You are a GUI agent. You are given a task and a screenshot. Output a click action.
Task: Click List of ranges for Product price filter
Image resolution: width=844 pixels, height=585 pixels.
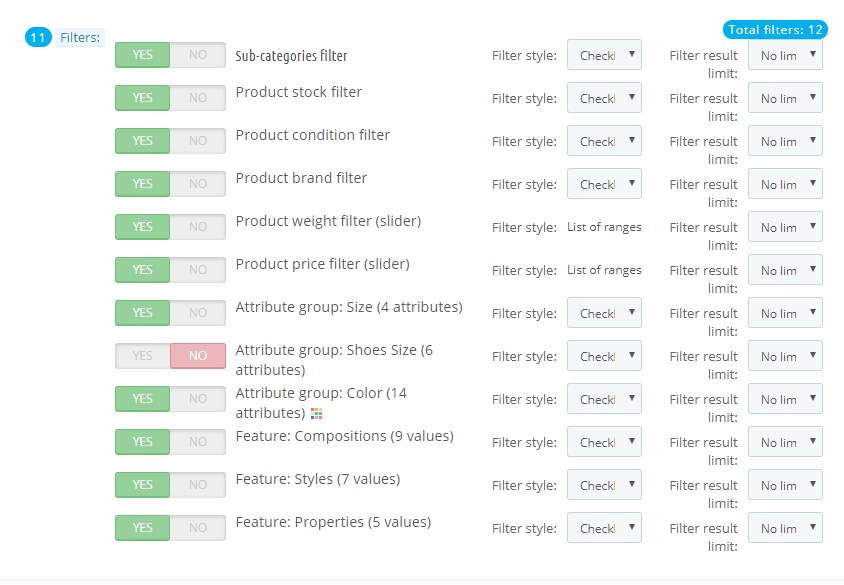604,270
